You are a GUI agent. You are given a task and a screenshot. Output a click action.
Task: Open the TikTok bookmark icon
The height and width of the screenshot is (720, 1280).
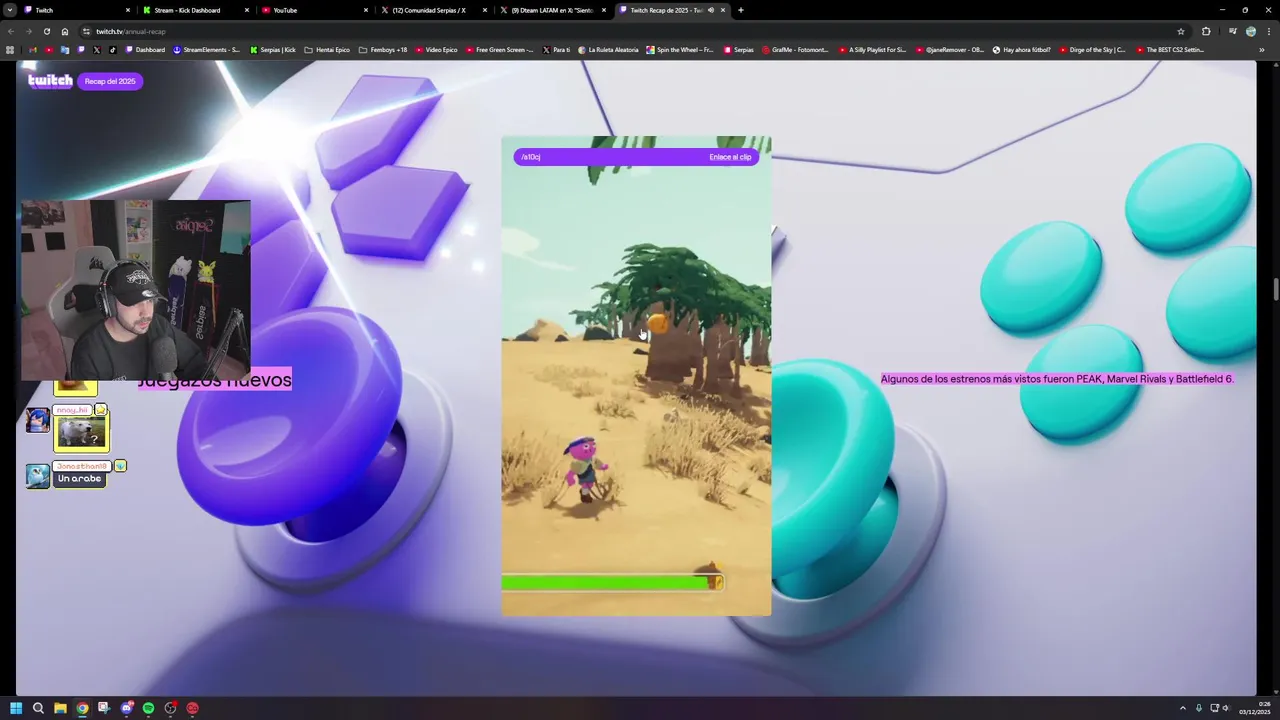112,50
